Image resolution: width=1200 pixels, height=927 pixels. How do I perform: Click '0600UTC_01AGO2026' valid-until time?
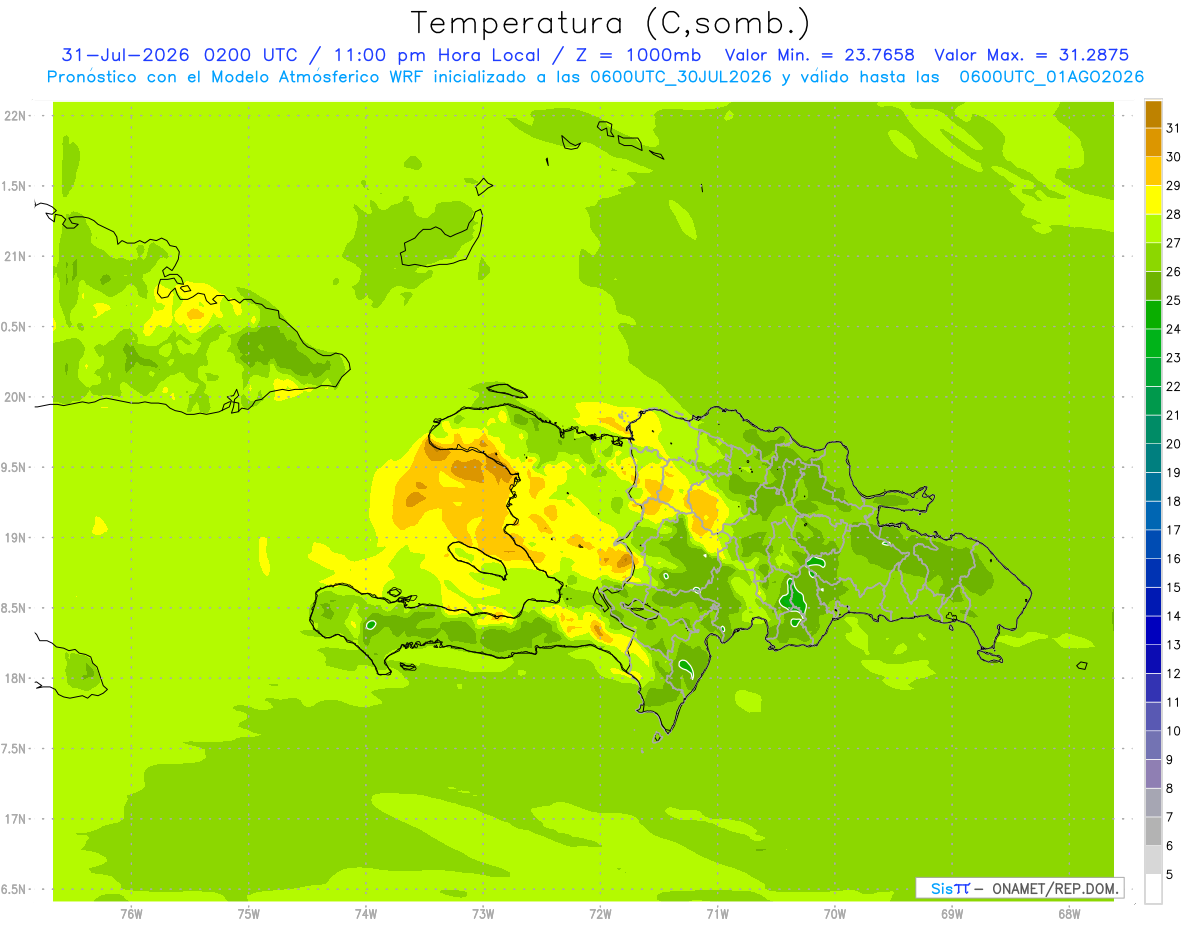coord(1051,77)
